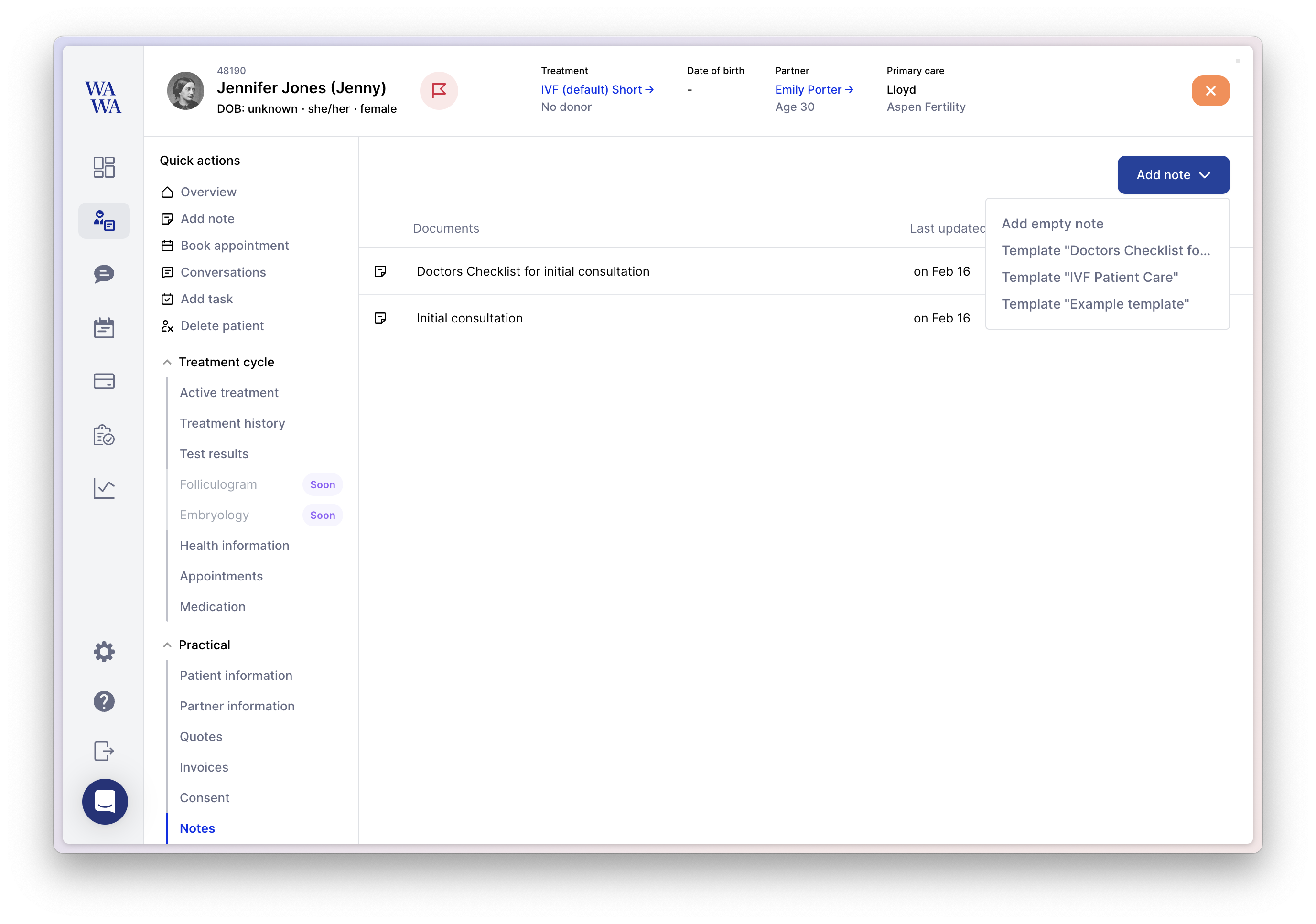The image size is (1316, 924).
Task: Open Emily Porter partner link
Action: (813, 89)
